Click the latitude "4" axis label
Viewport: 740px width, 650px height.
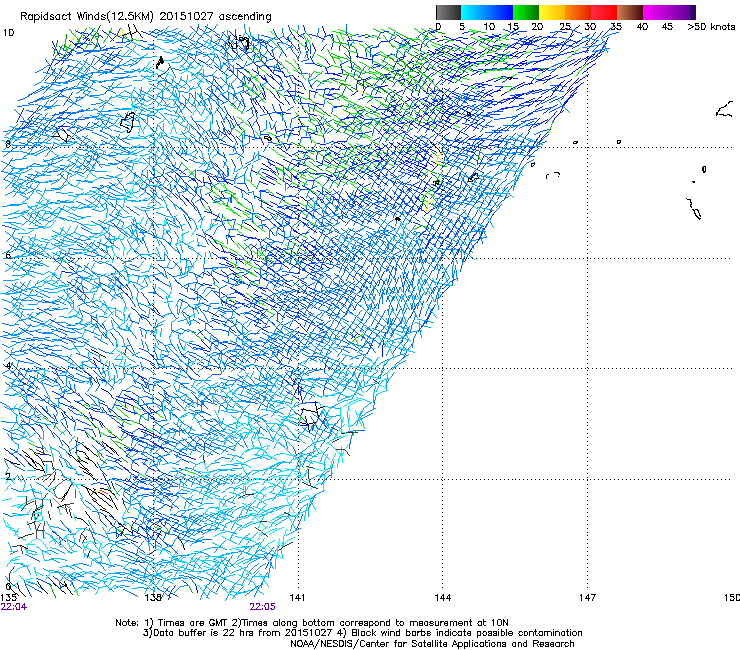pyautogui.click(x=8, y=366)
